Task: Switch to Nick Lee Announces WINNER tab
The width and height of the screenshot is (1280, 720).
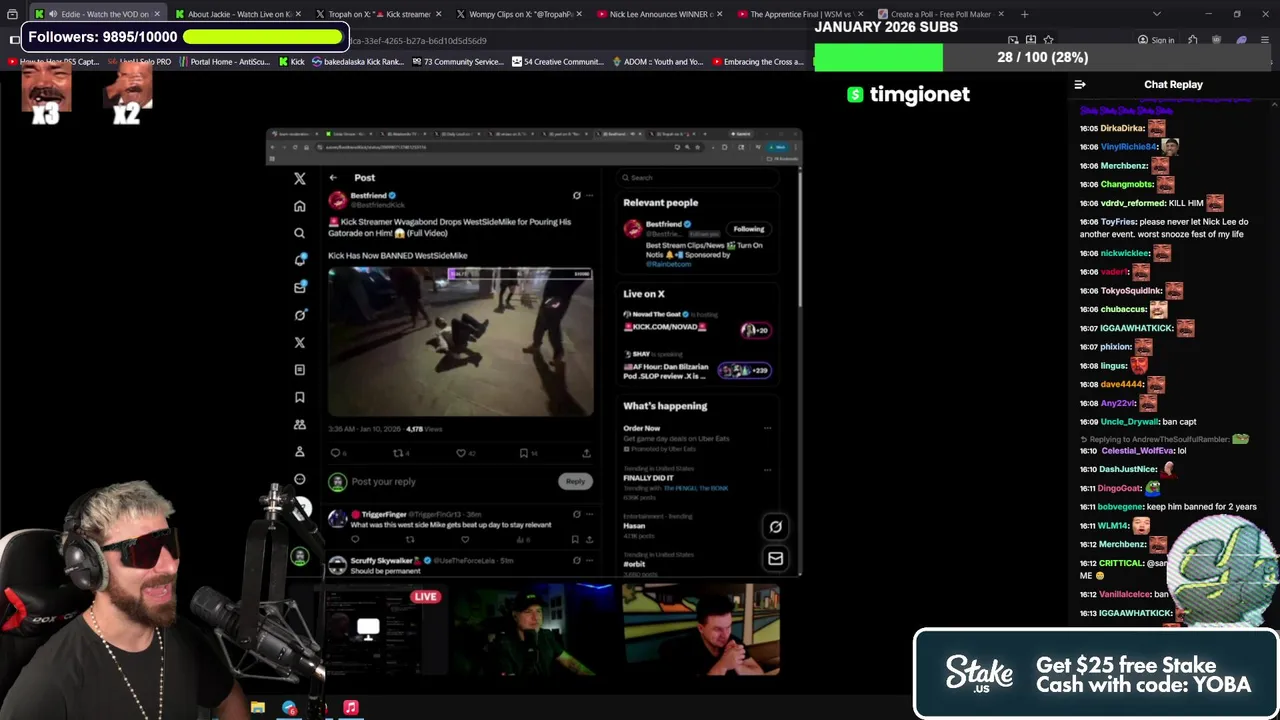Action: pos(660,14)
